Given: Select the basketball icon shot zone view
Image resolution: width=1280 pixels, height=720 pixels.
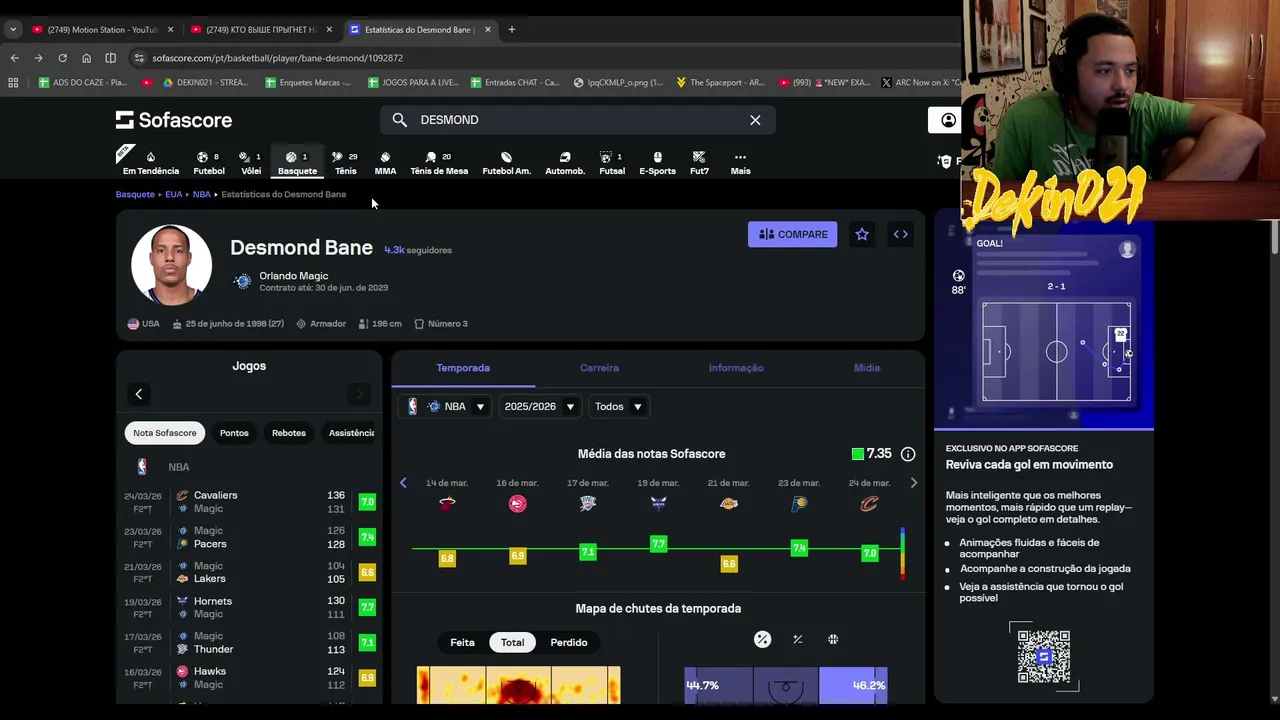Looking at the screenshot, I should tap(833, 640).
